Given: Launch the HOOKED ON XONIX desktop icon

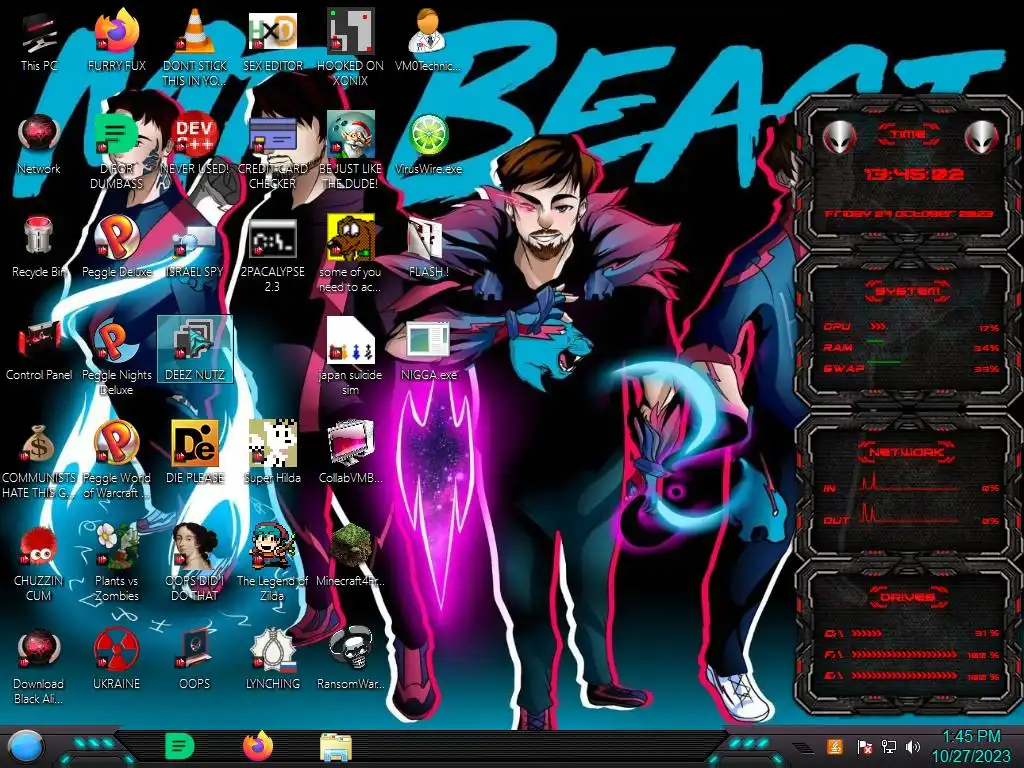Looking at the screenshot, I should (x=350, y=47).
